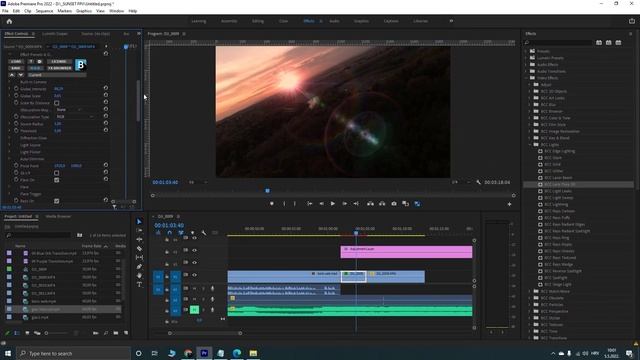The width and height of the screenshot is (640, 360).
Task: Click Quick Export icon top right
Action: pyautogui.click(x=632, y=21)
